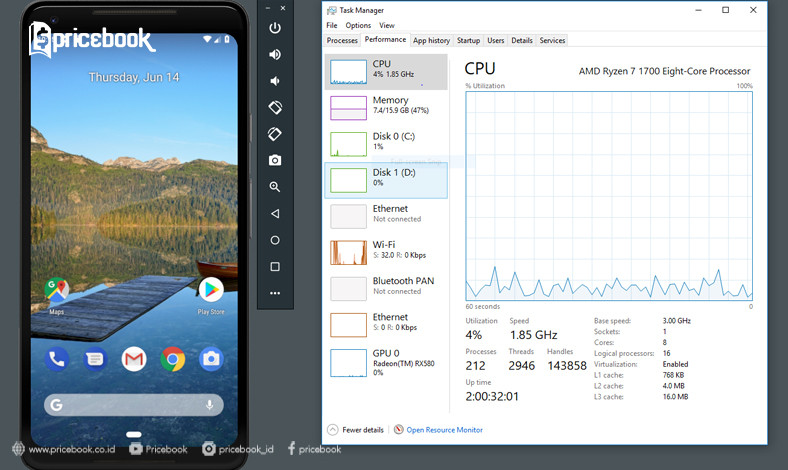788x470 pixels.
Task: Click the up time value 2:00:32:01
Action: 492,397
